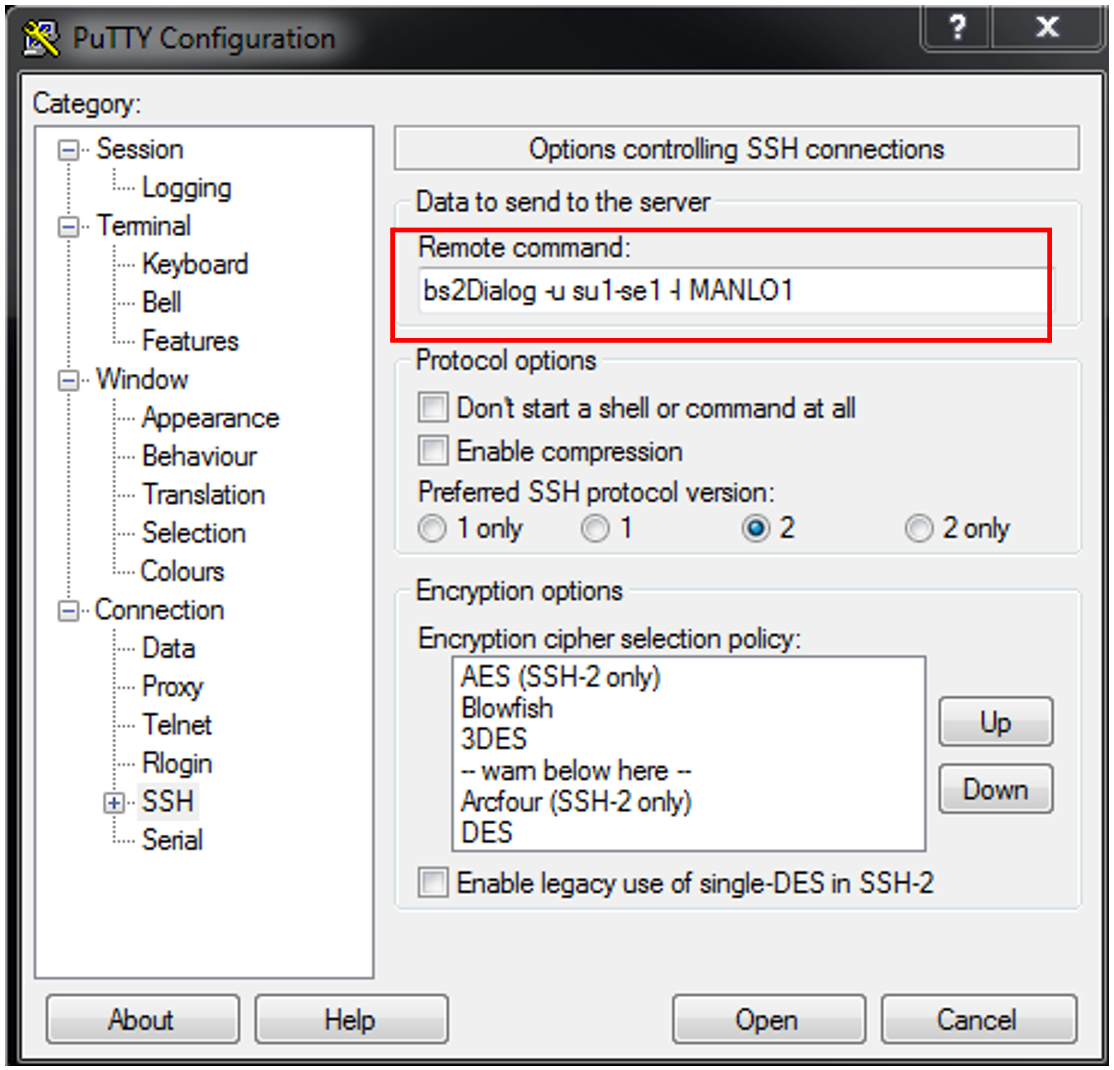Screen dimensions: 1114x1070
Task: Select the SSH category
Action: pyautogui.click(x=168, y=801)
